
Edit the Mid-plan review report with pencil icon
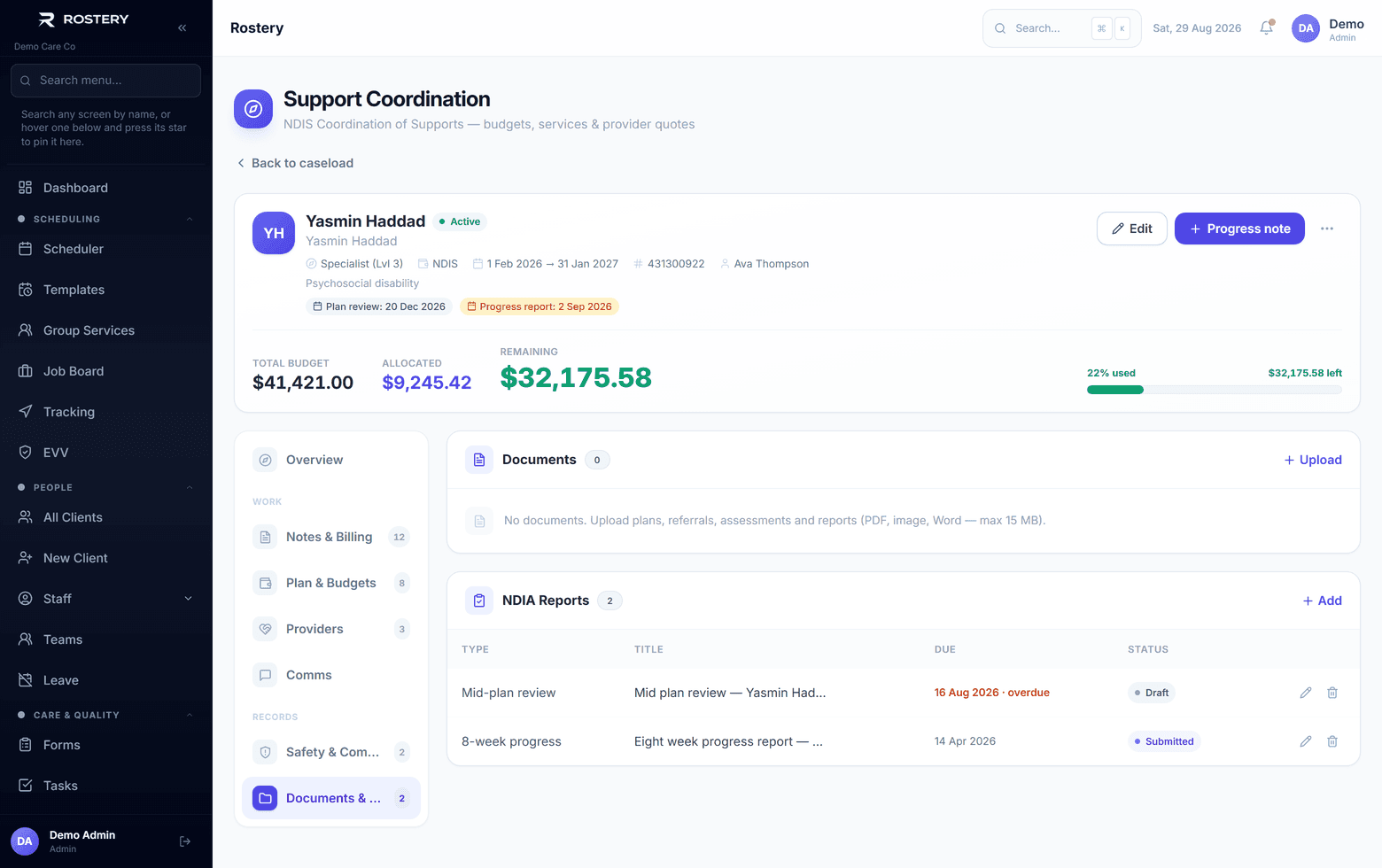coord(1306,693)
